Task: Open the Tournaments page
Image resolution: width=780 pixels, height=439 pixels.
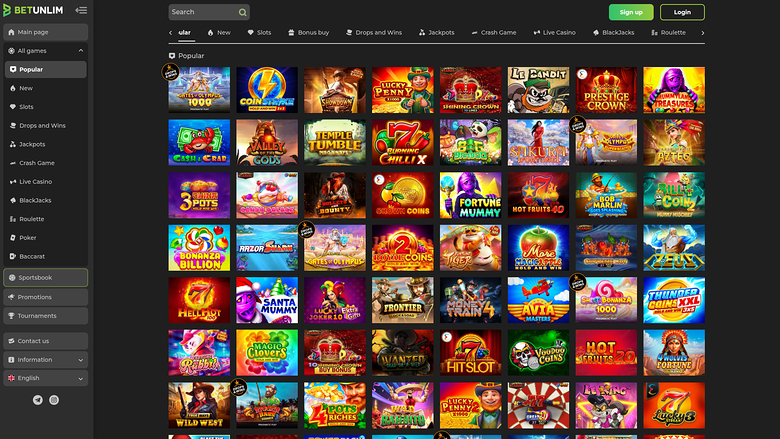Action: tap(46, 316)
